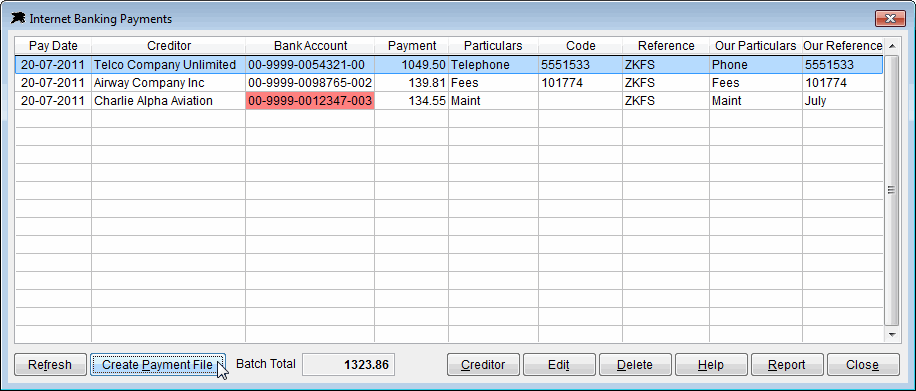The image size is (916, 391).
Task: Click the Delete button
Action: point(635,365)
